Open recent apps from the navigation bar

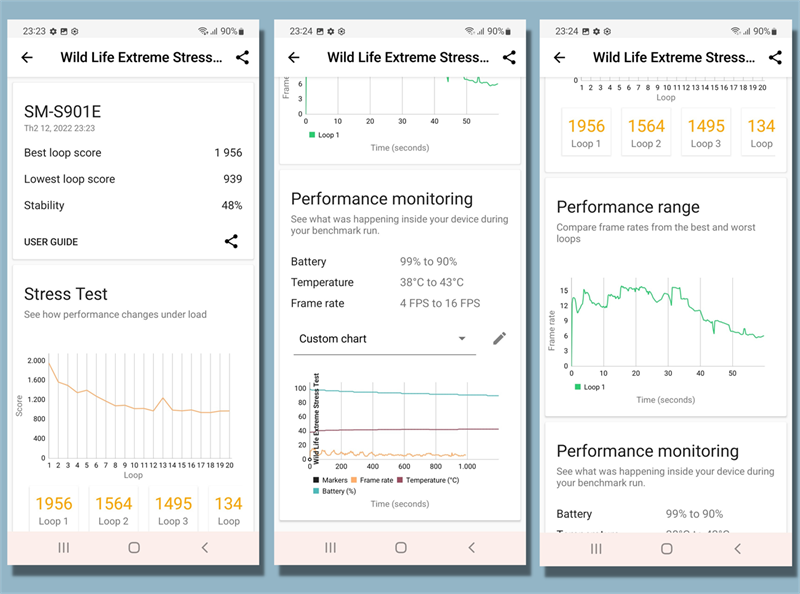63,548
